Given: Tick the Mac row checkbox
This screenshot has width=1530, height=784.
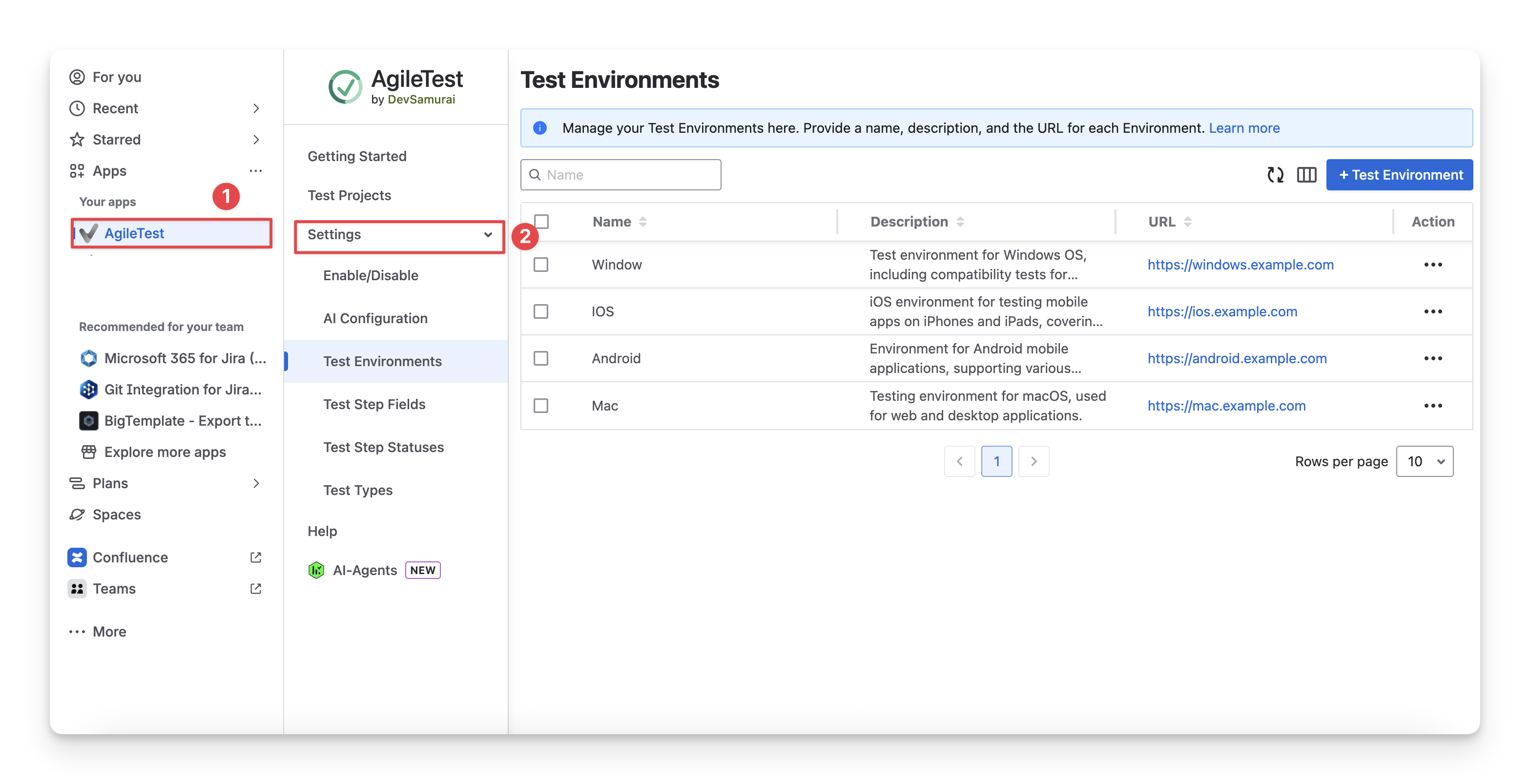Looking at the screenshot, I should pos(540,406).
